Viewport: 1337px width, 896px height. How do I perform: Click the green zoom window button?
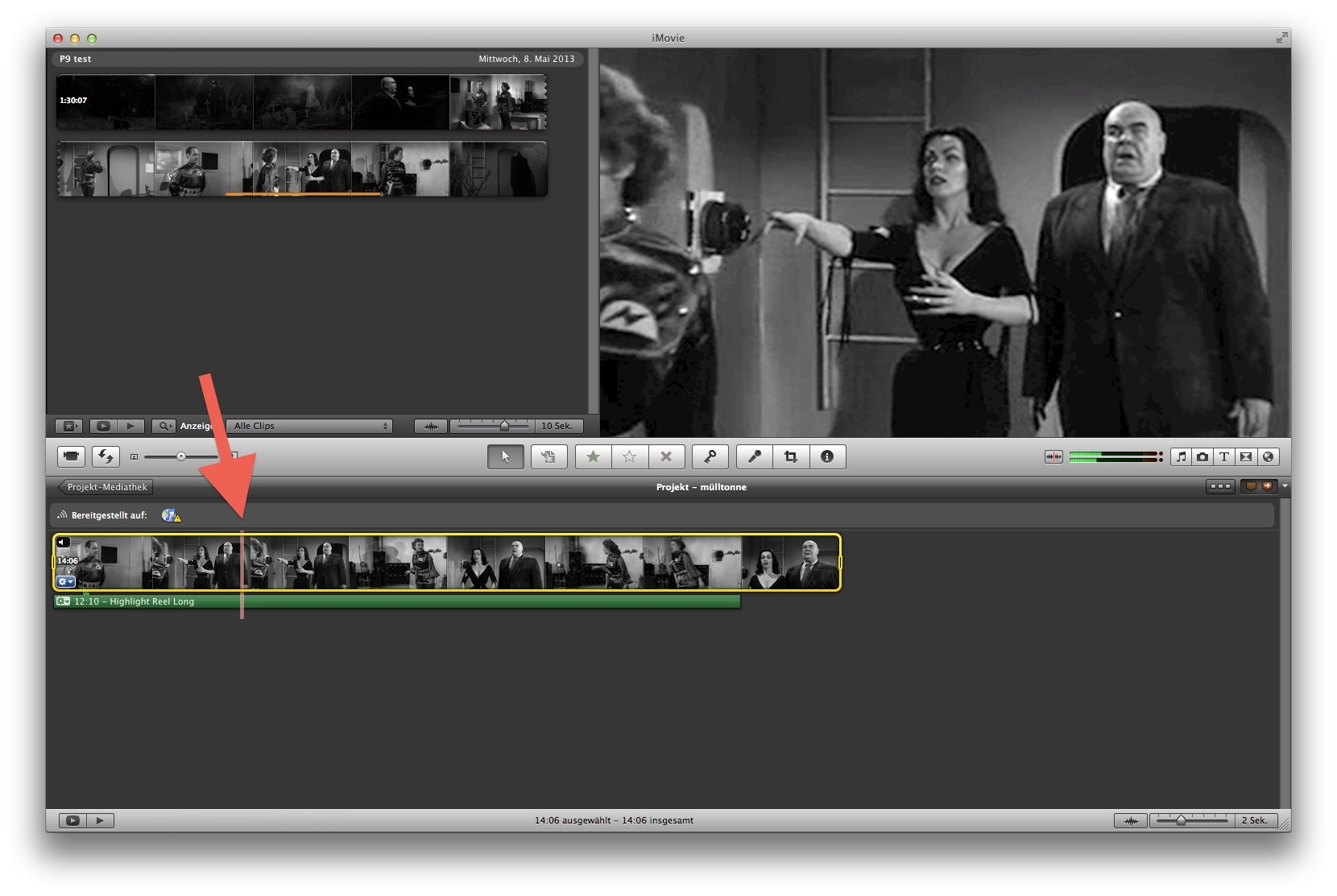click(92, 38)
